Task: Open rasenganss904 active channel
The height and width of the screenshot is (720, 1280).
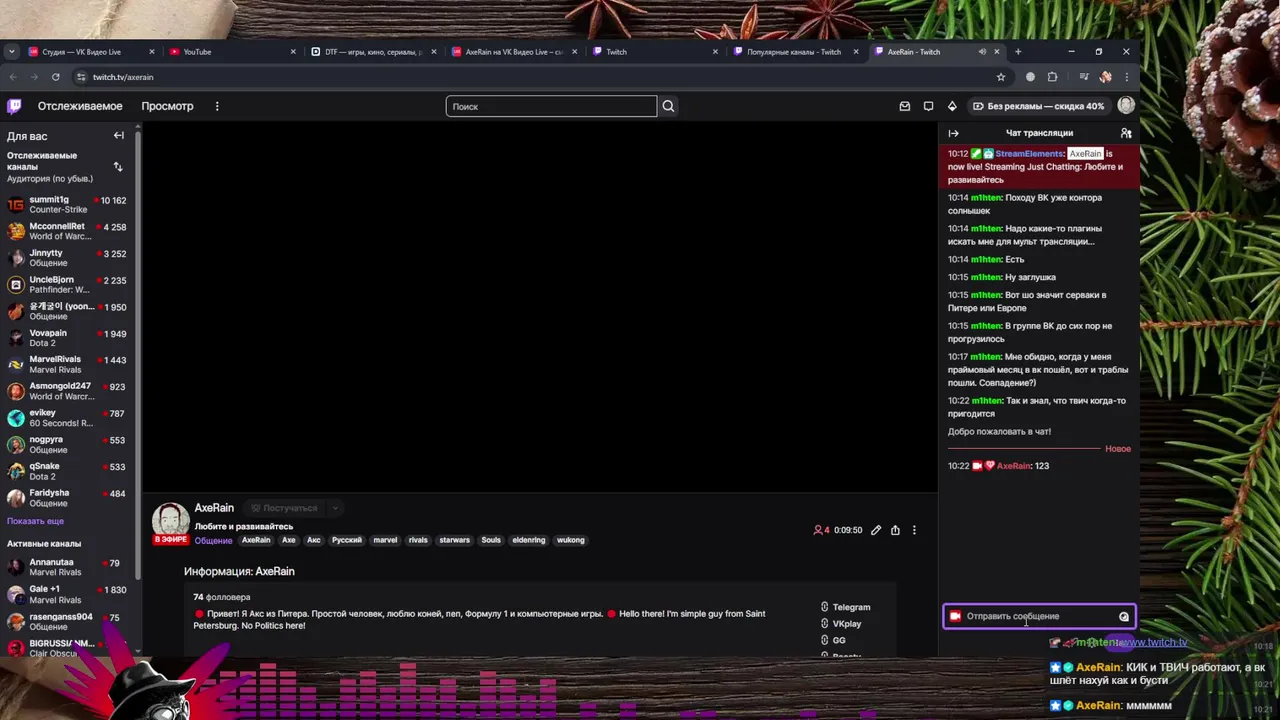Action: pos(67,622)
